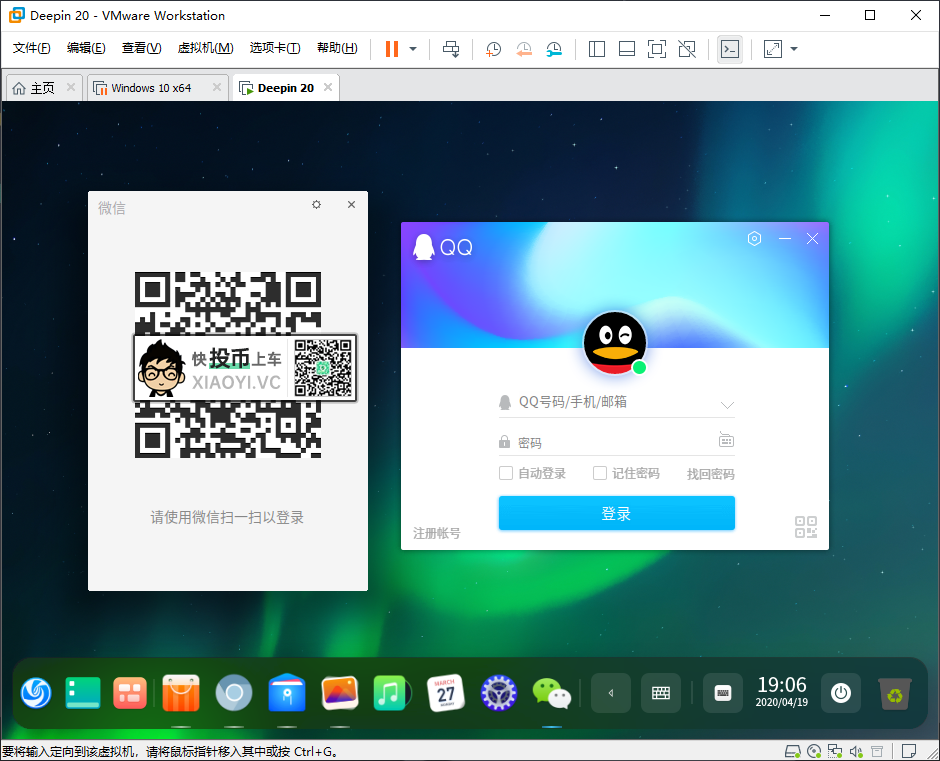940x761 pixels.
Task: Click the VMware status bar sound icon
Action: 855,751
